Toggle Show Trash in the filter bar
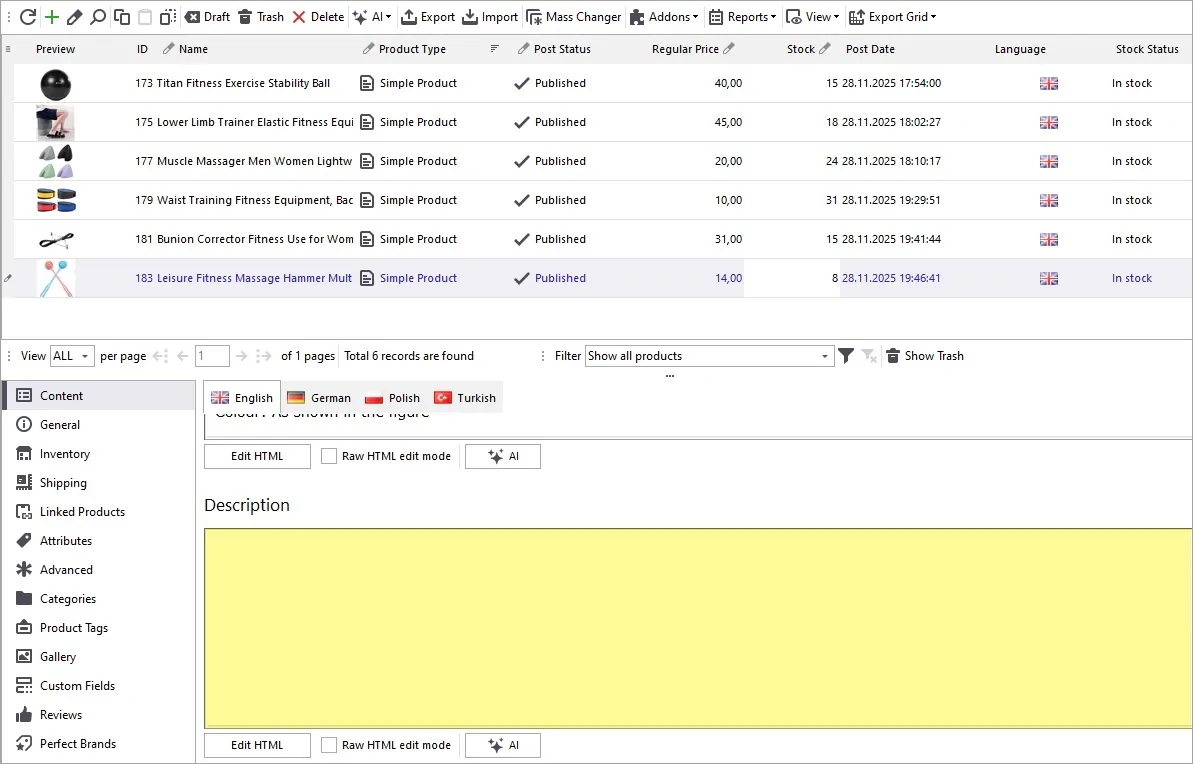This screenshot has width=1193, height=764. 924,355
